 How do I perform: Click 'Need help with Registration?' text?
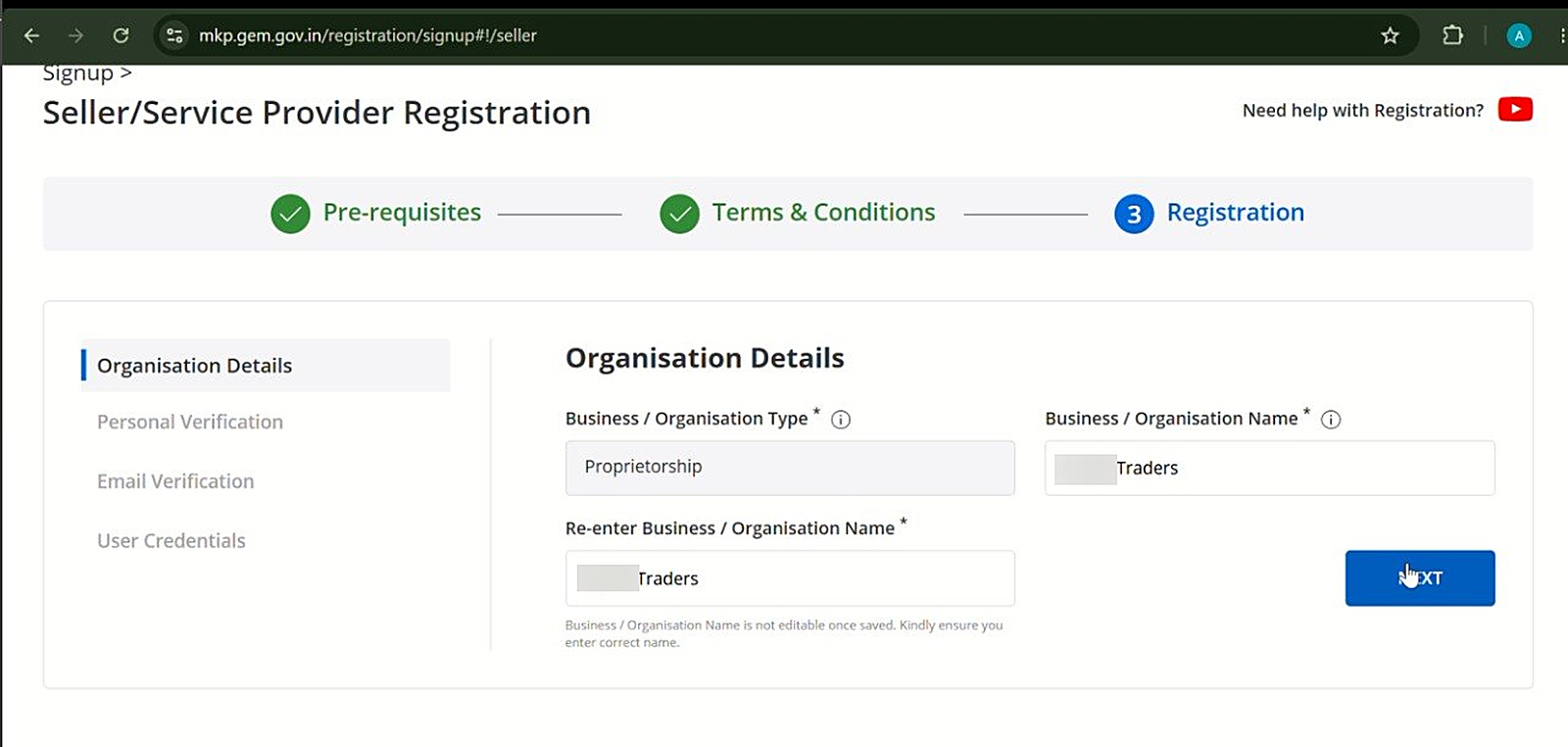[1363, 111]
